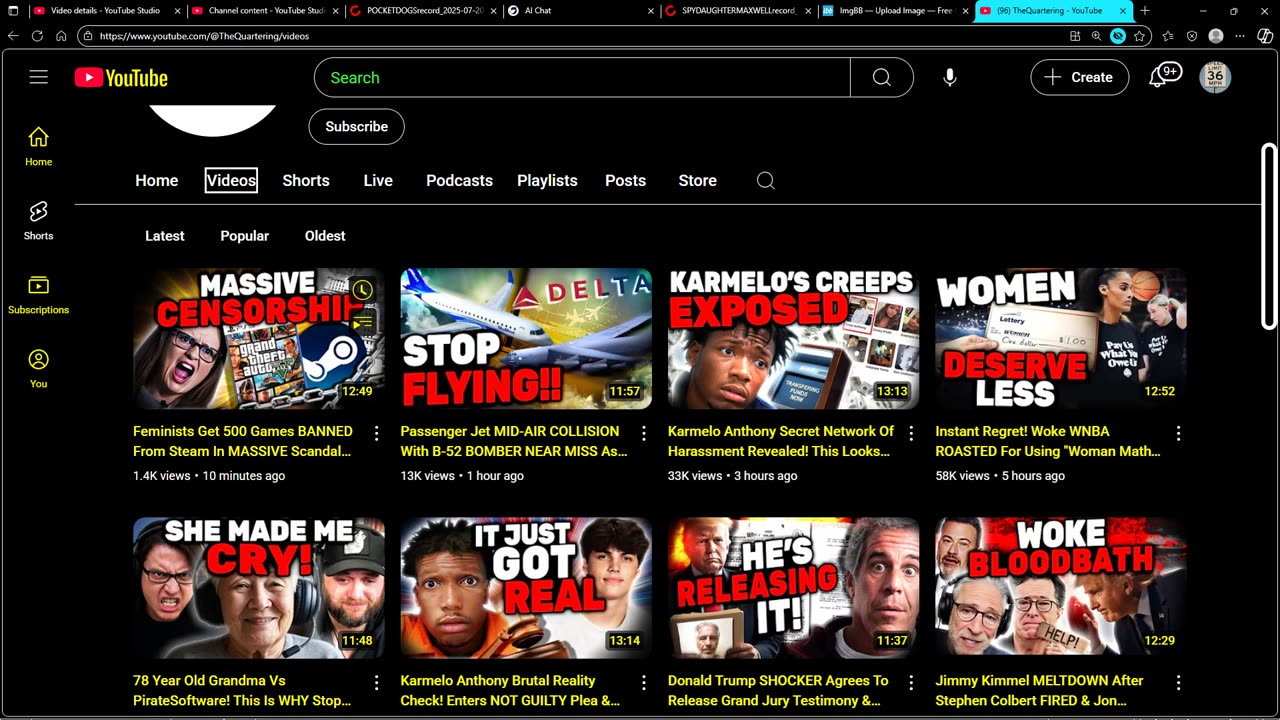Open the Copilot sidebar
Screen dimensions: 1280x720
(x=1265, y=35)
